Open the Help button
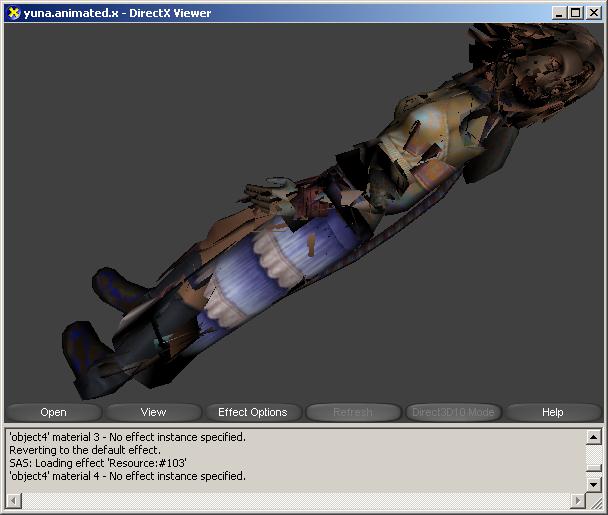The image size is (608, 515). 552,412
